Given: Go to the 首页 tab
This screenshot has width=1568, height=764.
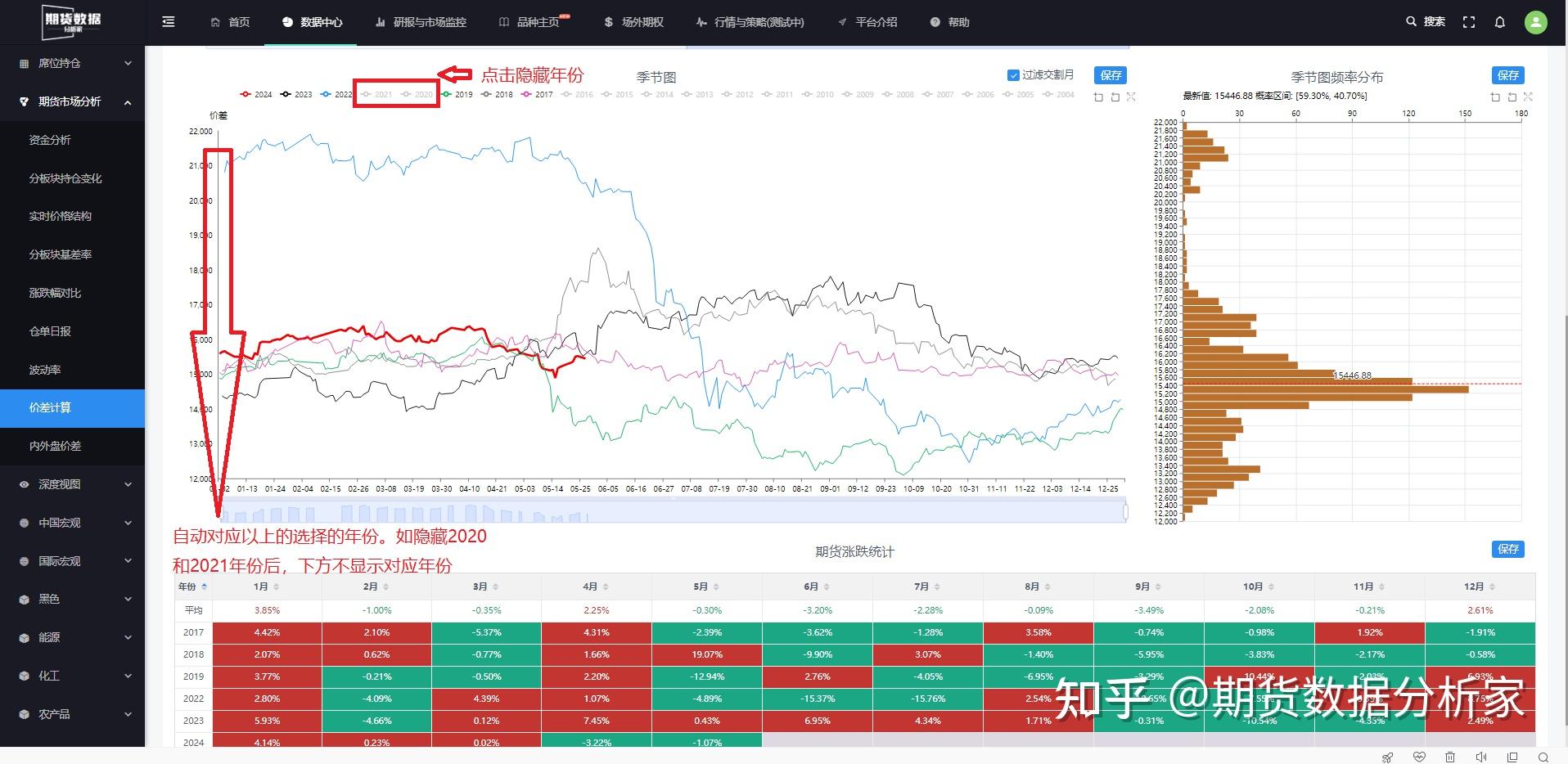Looking at the screenshot, I should point(230,22).
